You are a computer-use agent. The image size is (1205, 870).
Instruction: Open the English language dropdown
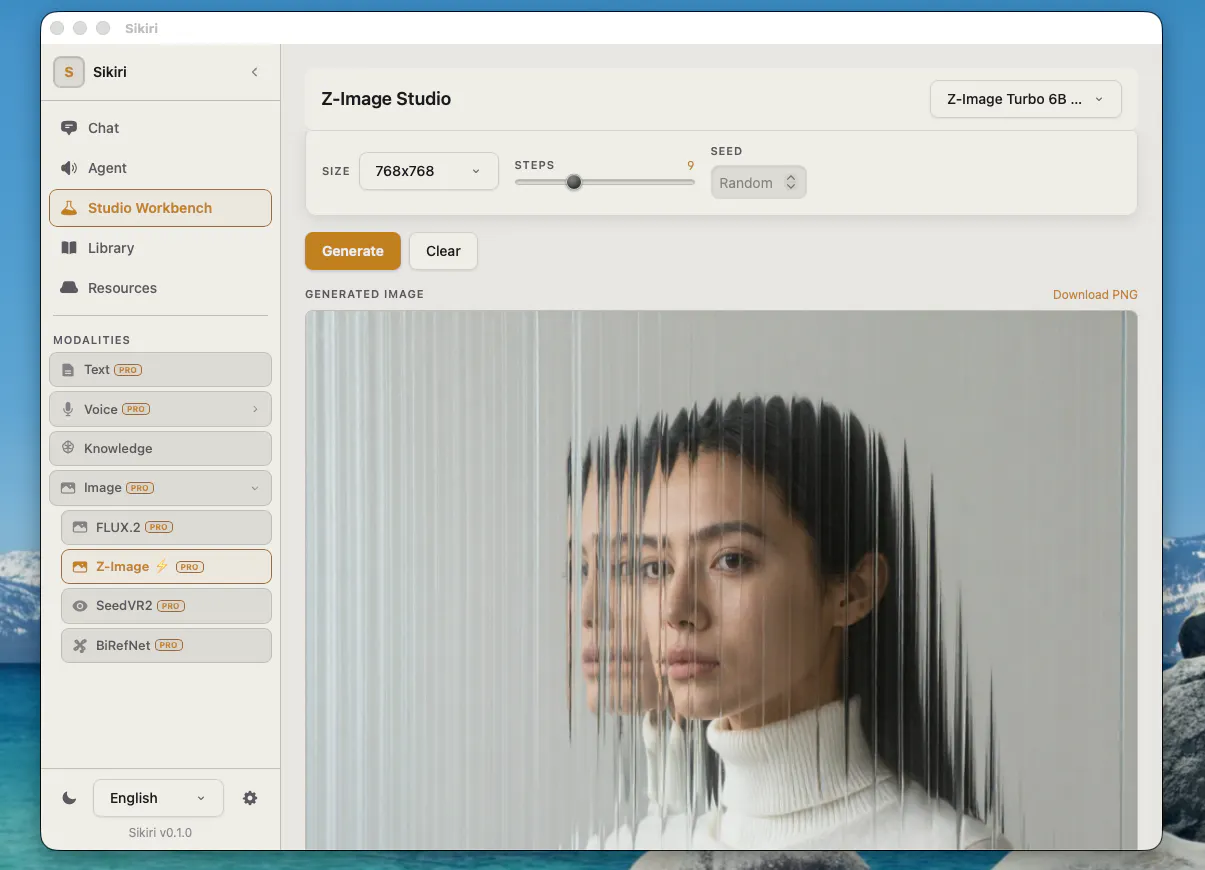click(158, 798)
